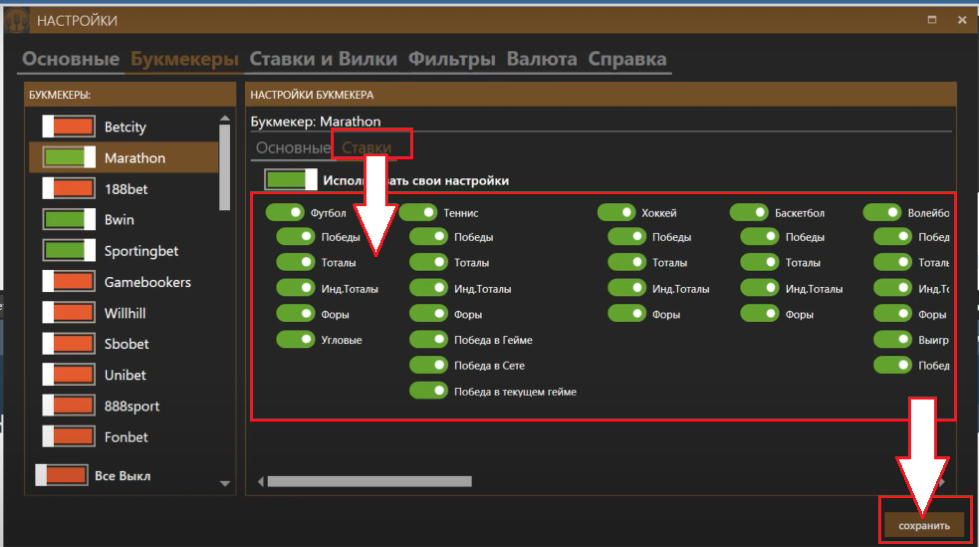Viewport: 979px width, 547px height.
Task: Toggle the Волейбол sport switch
Action: [x=882, y=212]
